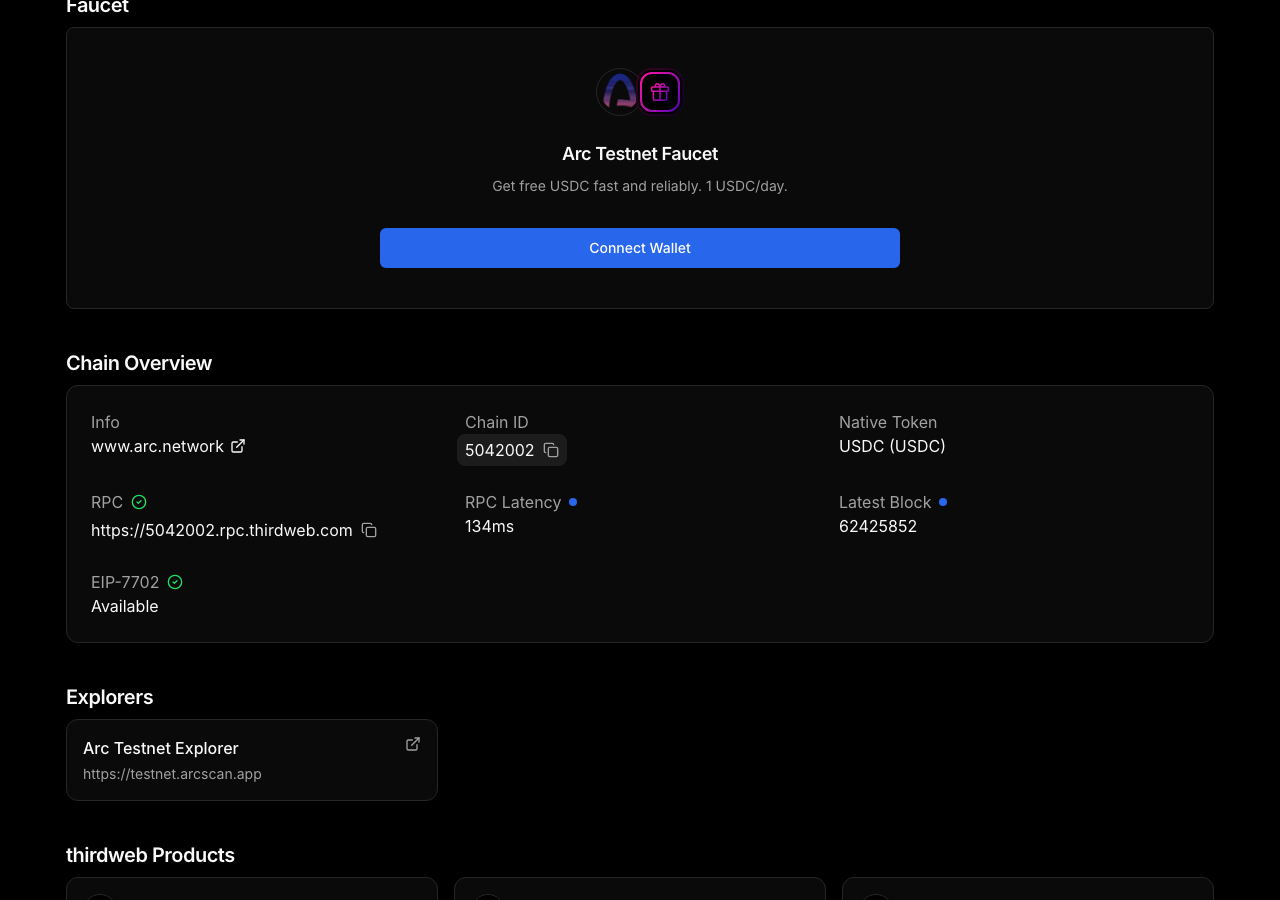1280x900 pixels.
Task: Click the Native Token value USDC (USDC)
Action: pyautogui.click(x=892, y=446)
